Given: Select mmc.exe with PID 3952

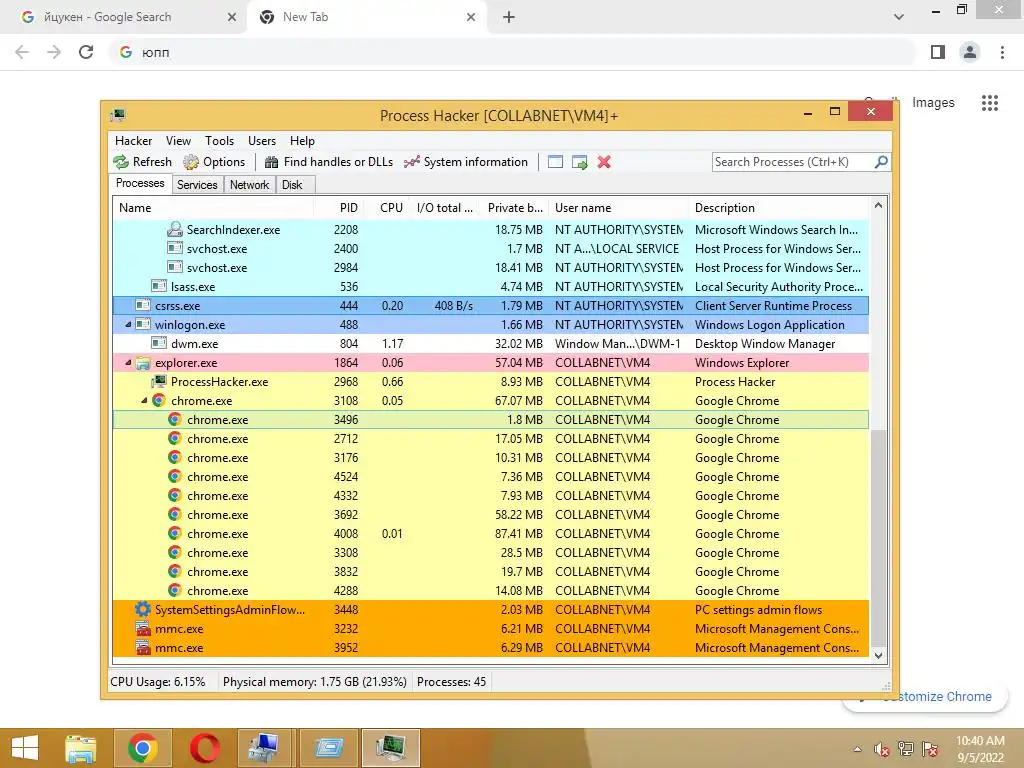Looking at the screenshot, I should 490,648.
